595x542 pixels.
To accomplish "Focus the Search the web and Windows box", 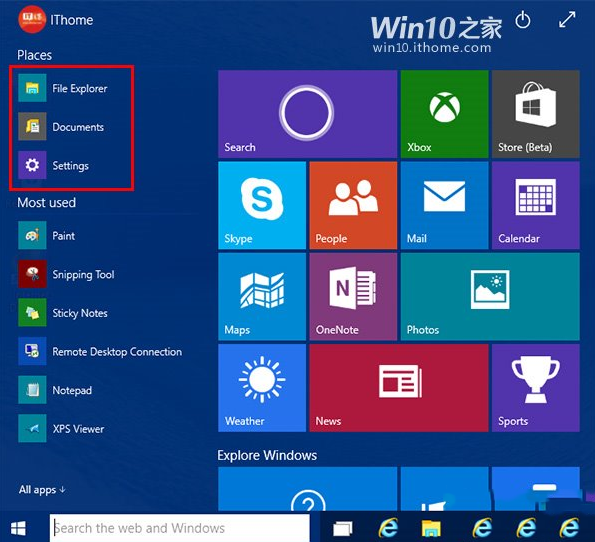I will coord(179,528).
